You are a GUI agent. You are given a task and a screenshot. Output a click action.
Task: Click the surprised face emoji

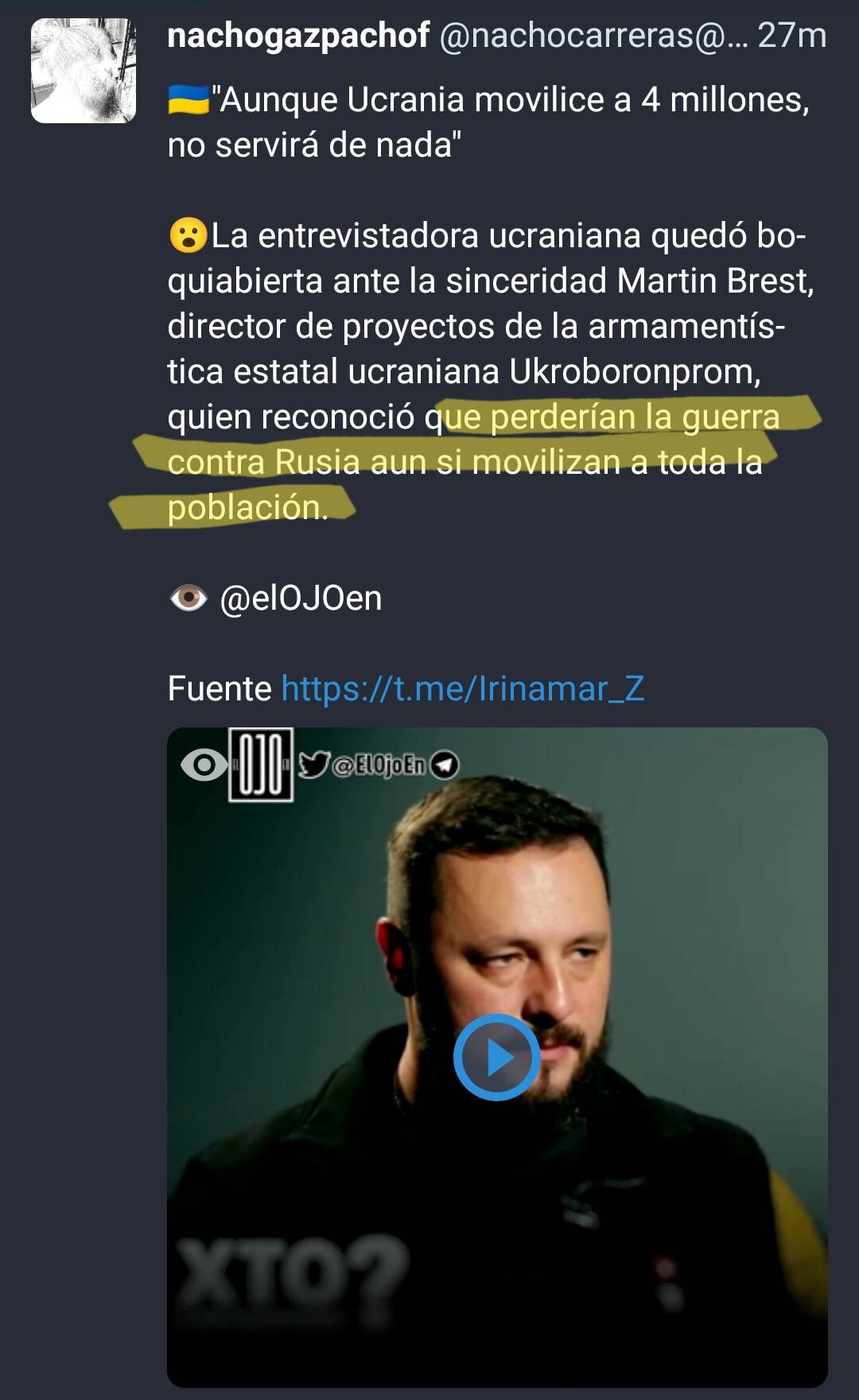189,236
